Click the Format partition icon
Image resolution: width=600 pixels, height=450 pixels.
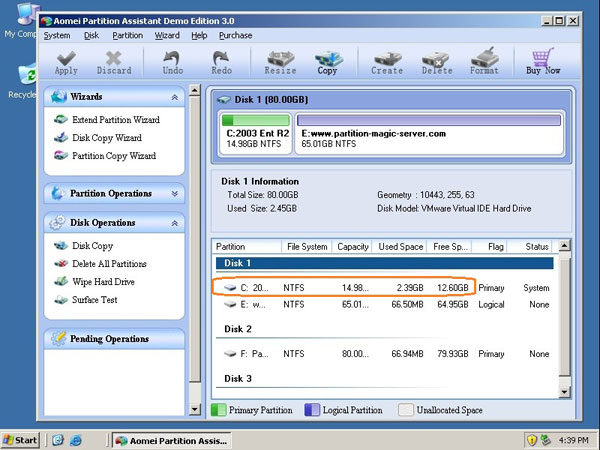click(x=484, y=62)
